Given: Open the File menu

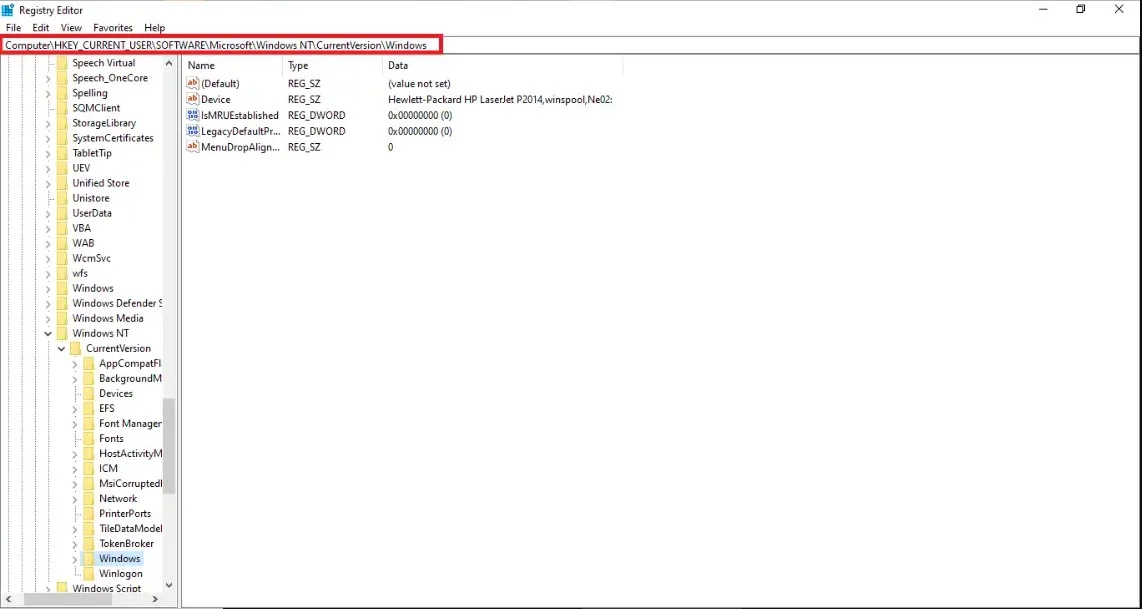Looking at the screenshot, I should click(13, 28).
